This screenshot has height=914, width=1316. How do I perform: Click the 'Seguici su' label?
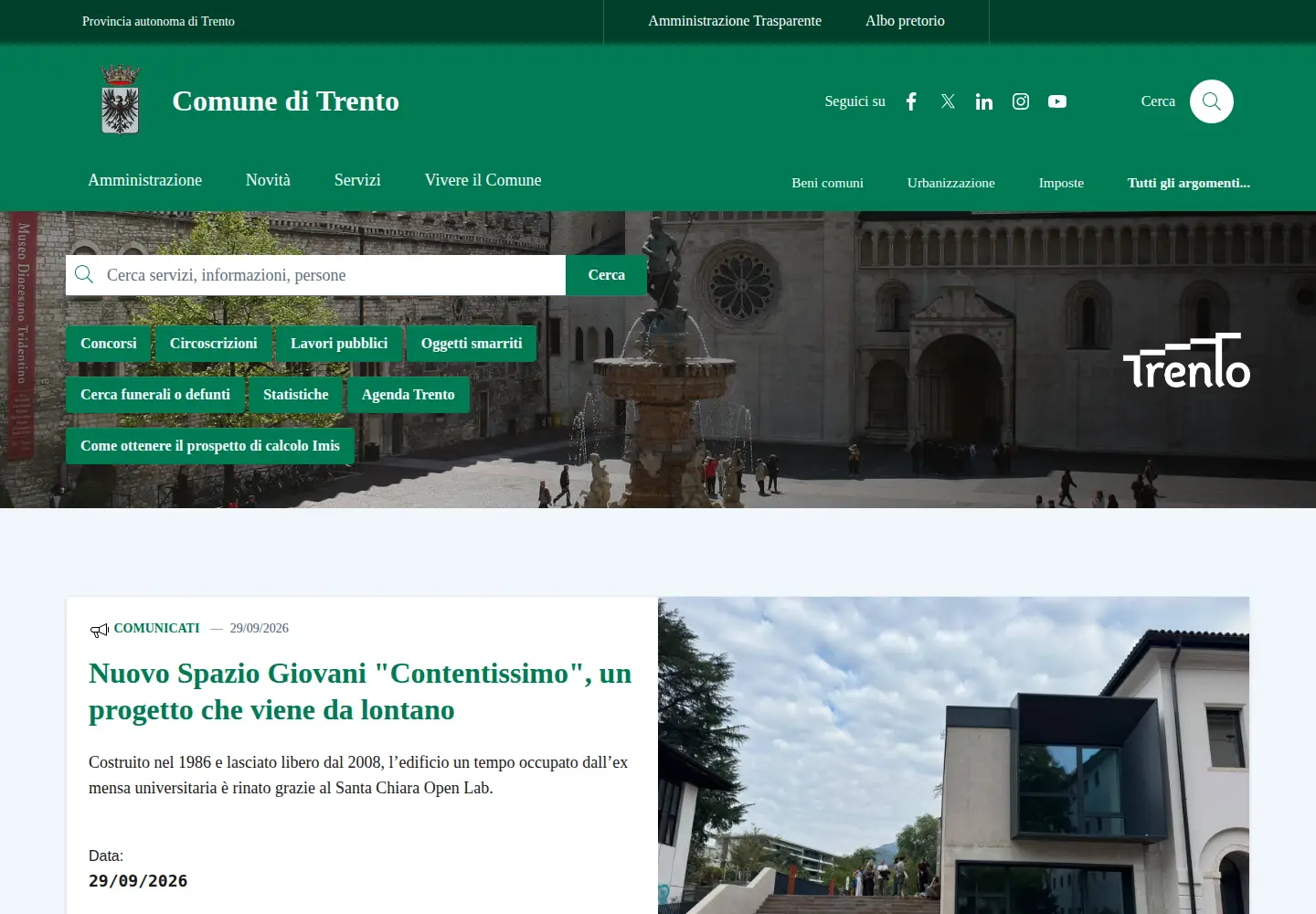(854, 101)
